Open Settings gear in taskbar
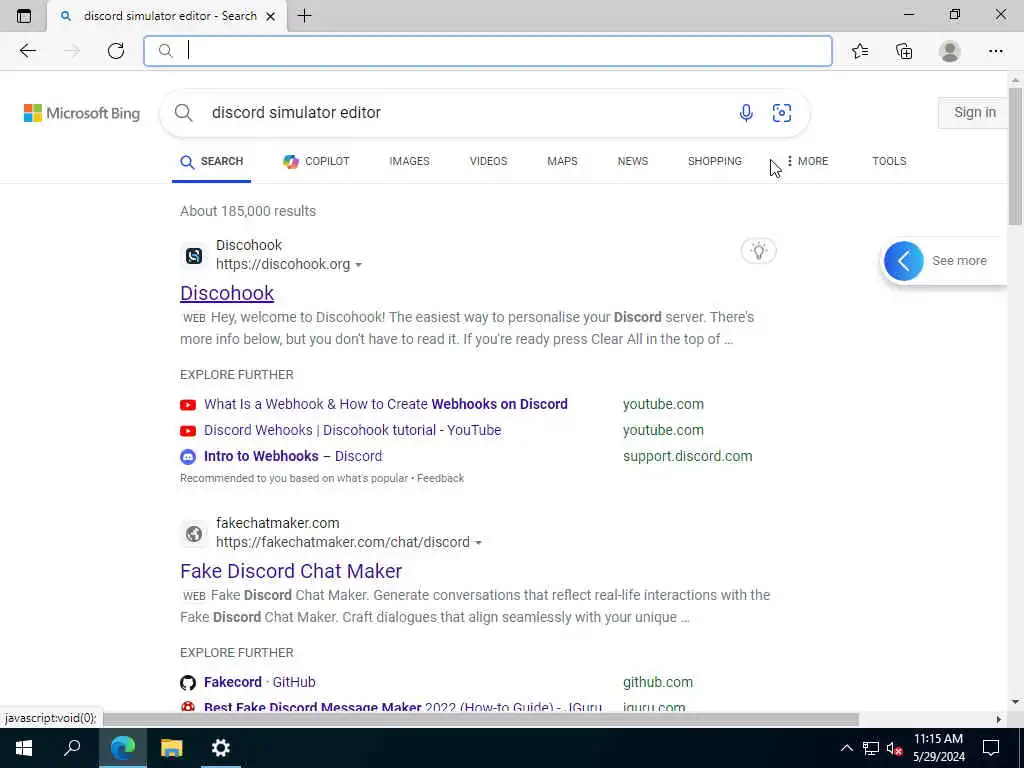 pos(220,748)
